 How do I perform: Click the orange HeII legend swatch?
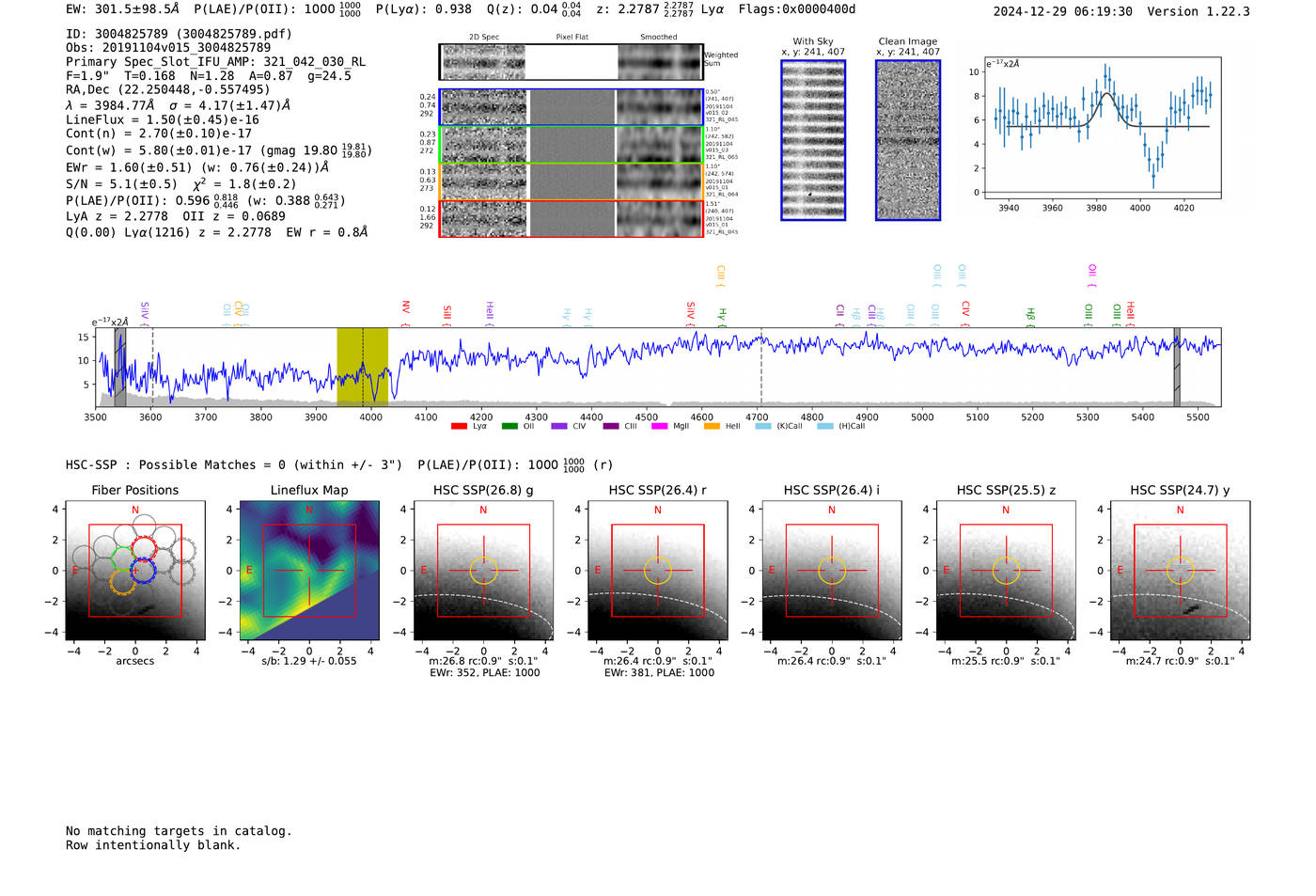[712, 426]
